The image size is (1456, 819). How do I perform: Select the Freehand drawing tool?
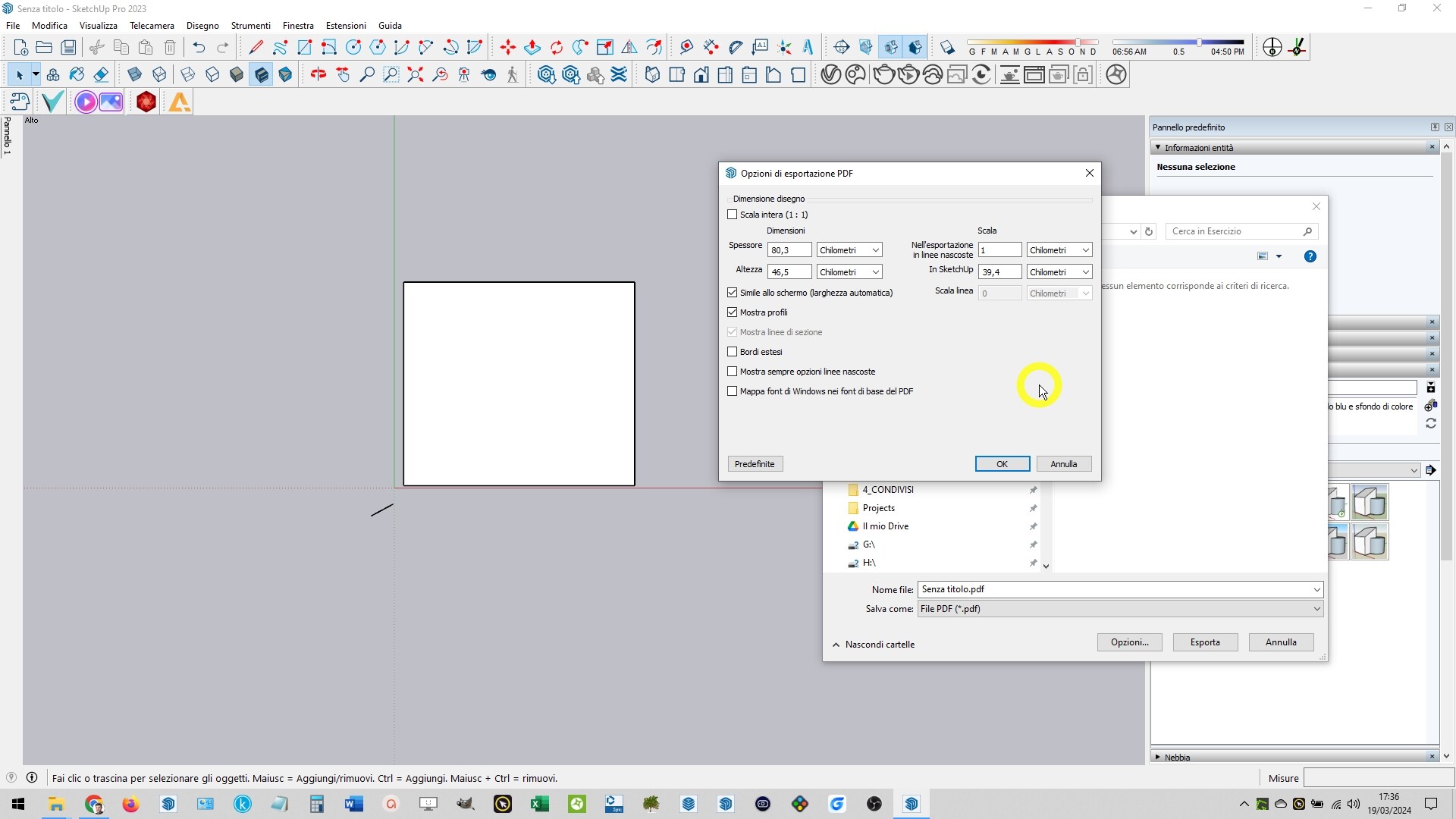click(280, 48)
